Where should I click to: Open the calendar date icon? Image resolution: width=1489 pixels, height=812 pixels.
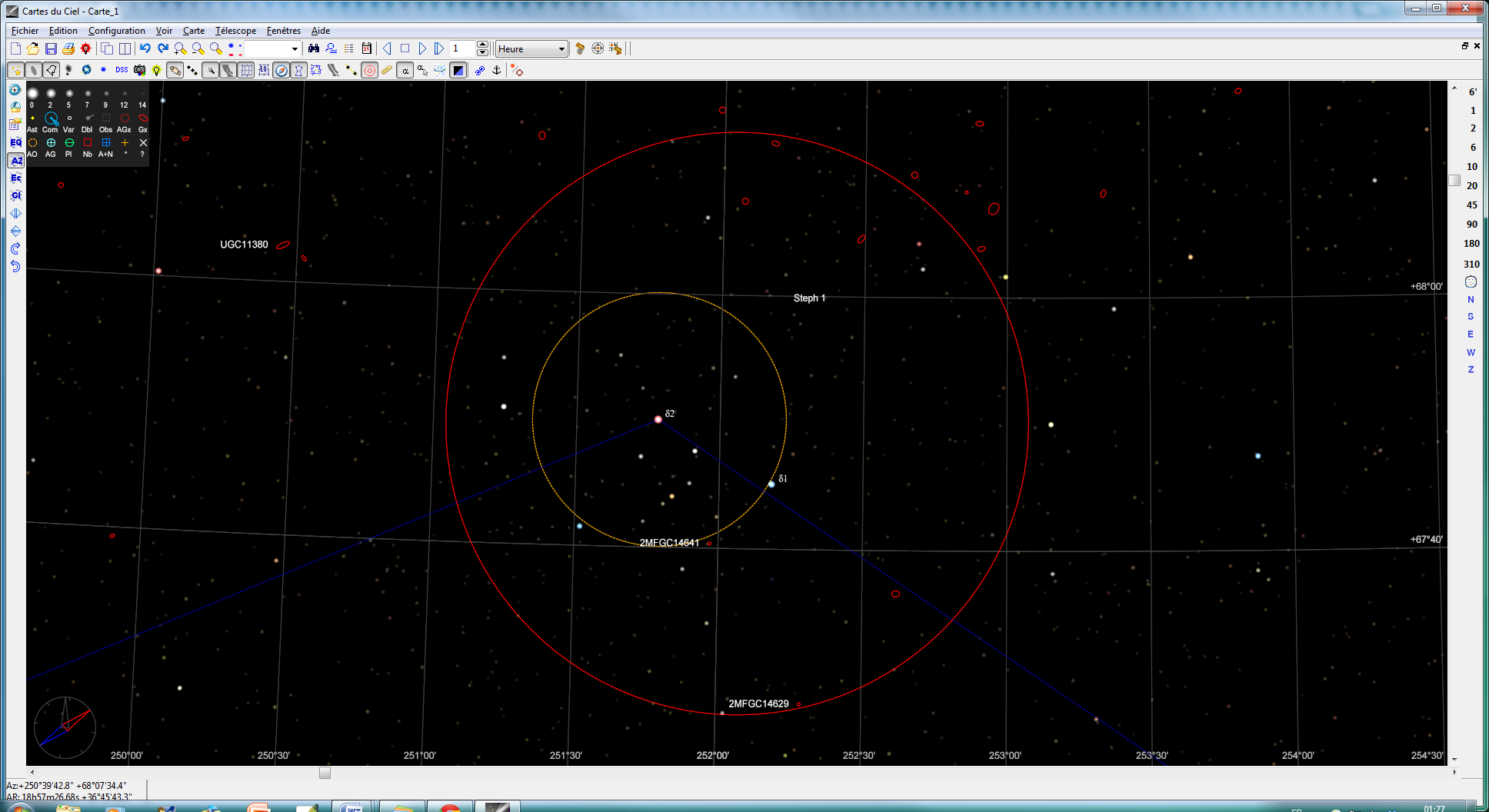pos(367,48)
